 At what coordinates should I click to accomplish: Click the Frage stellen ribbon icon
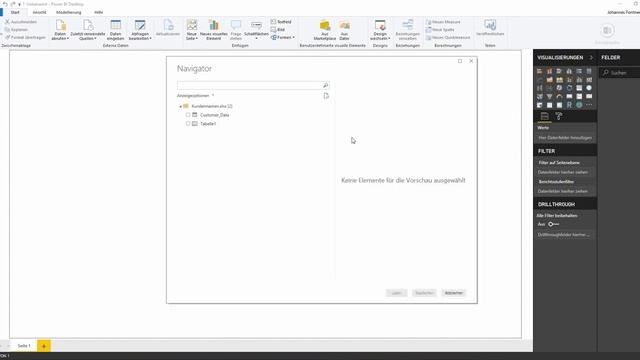[x=236, y=29]
